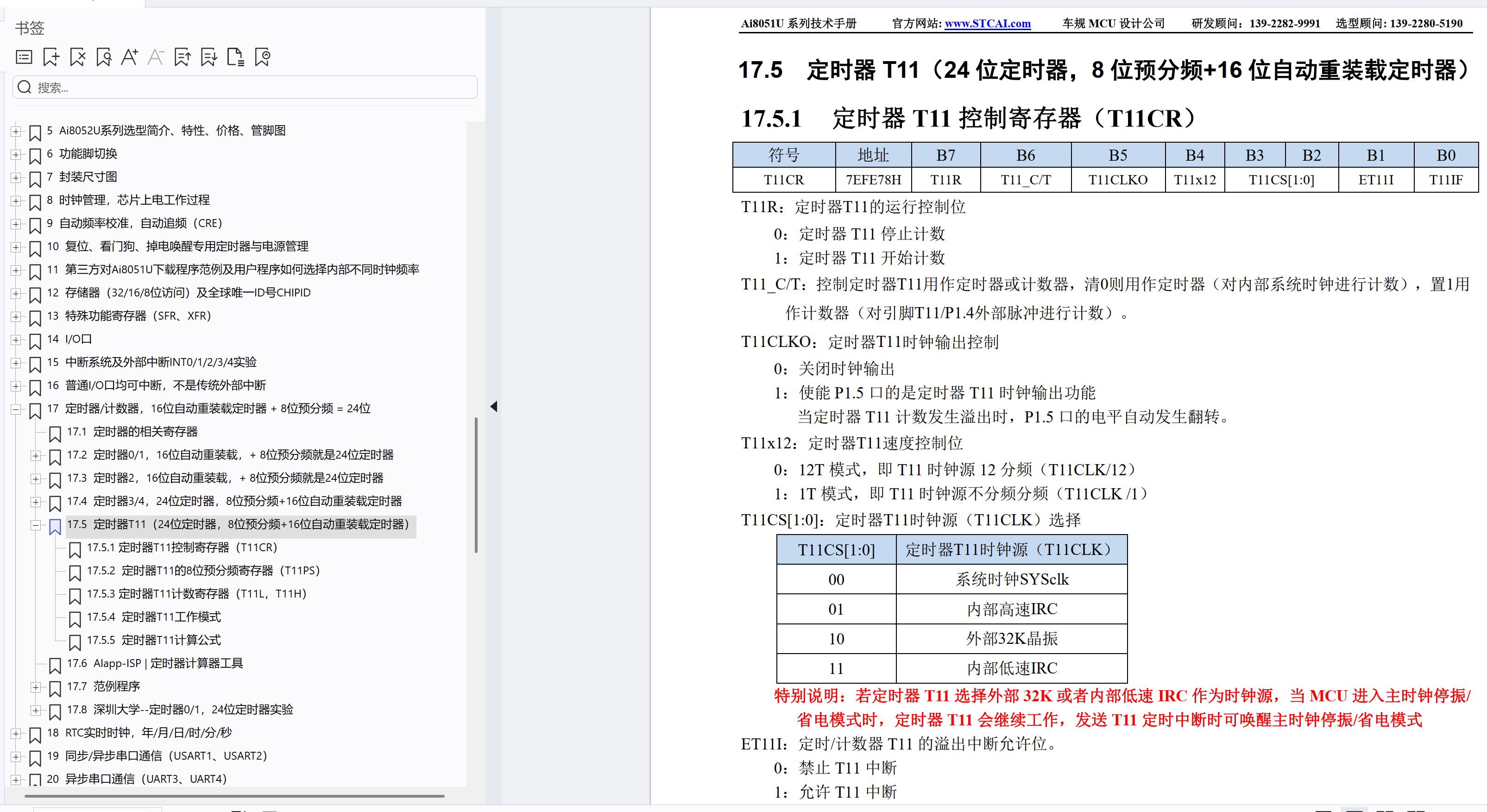
Task: Click bookmark glyph beside 17.5.5 计算公式
Action: click(x=75, y=642)
